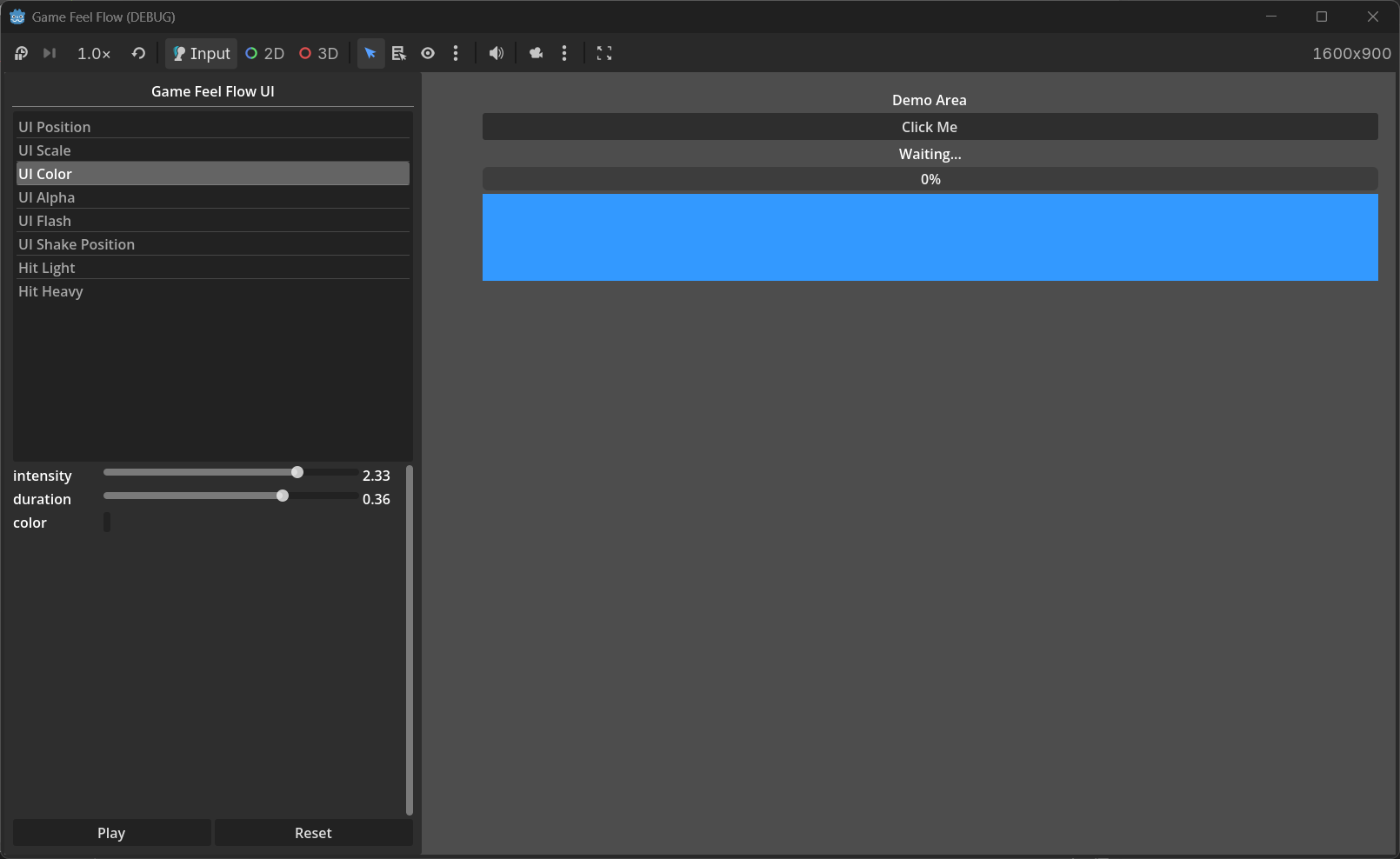Viewport: 1400px width, 859px height.
Task: Click the parameters panel vertical scrollbar
Action: point(410,640)
